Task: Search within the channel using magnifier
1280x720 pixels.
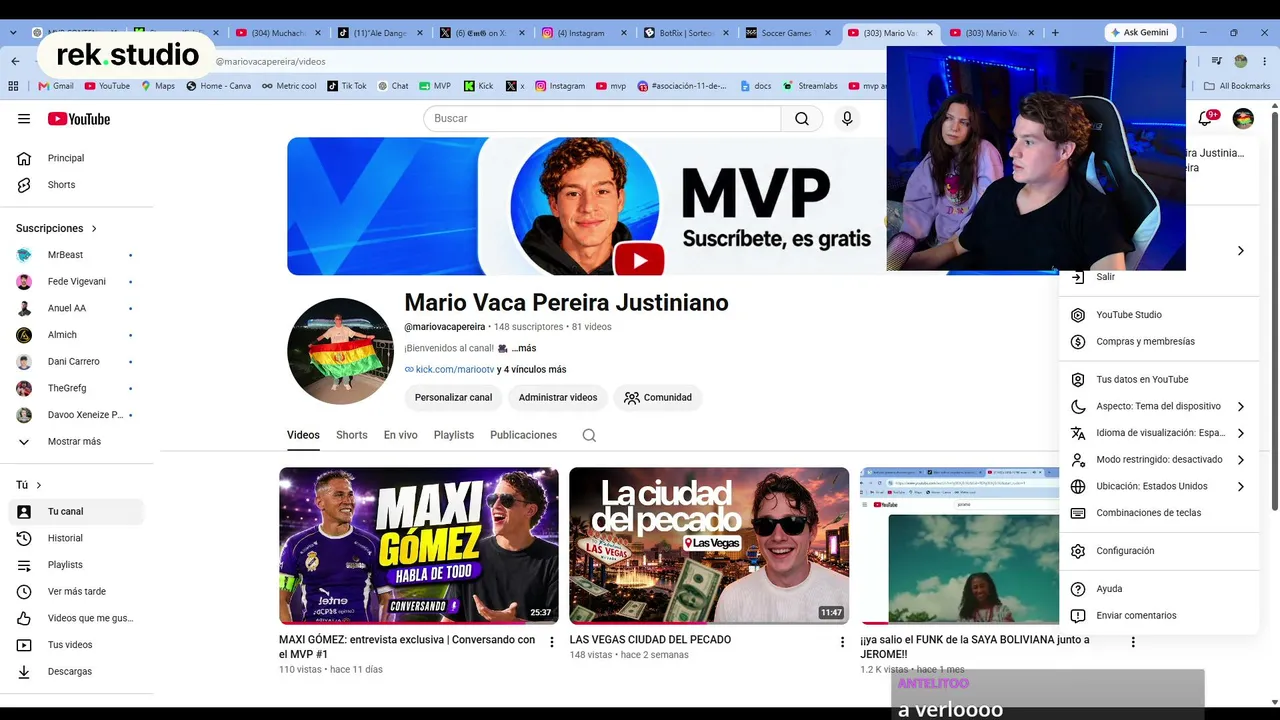Action: coord(589,435)
